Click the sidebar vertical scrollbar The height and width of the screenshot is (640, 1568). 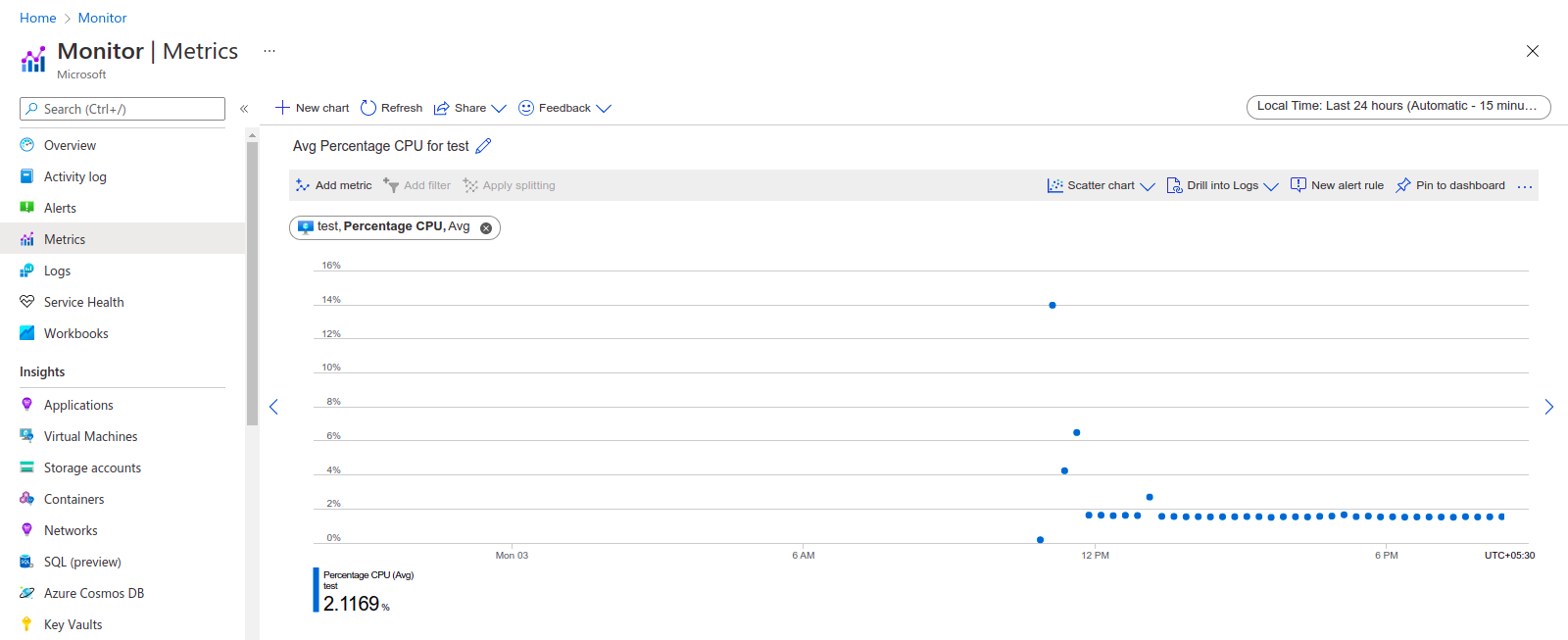(x=252, y=284)
